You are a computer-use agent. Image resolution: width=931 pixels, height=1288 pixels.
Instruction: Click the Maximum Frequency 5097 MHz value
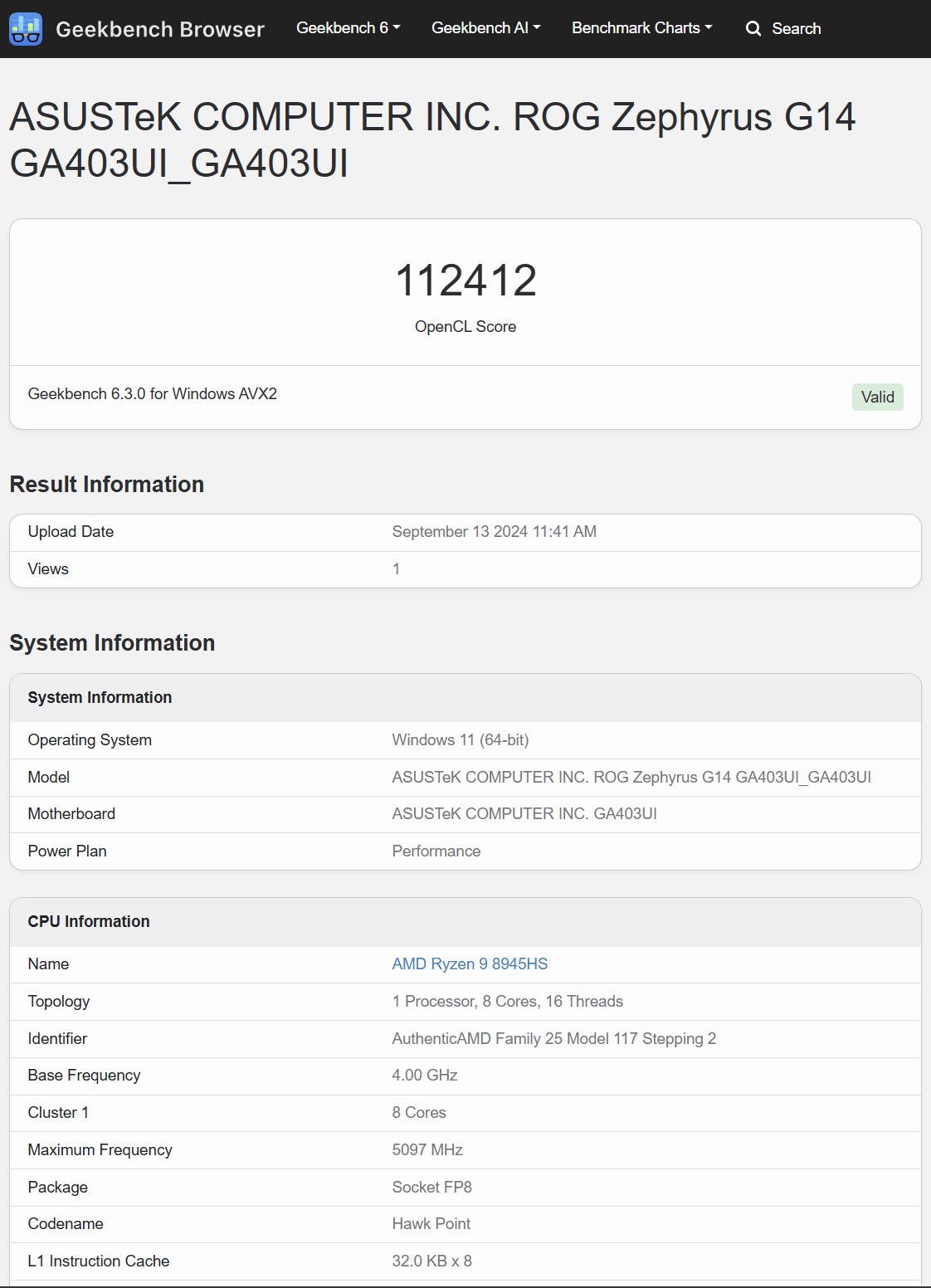(x=427, y=1150)
